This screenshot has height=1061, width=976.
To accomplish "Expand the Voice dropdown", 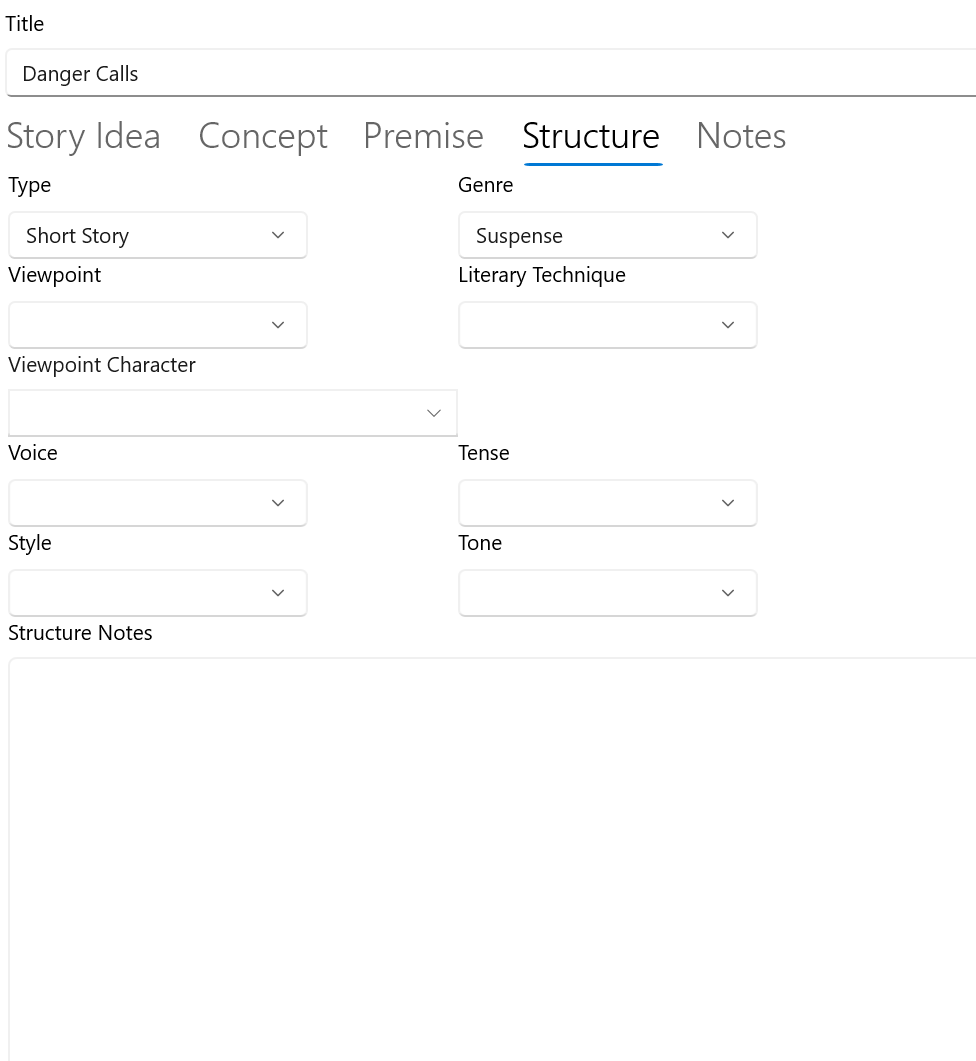I will (158, 503).
